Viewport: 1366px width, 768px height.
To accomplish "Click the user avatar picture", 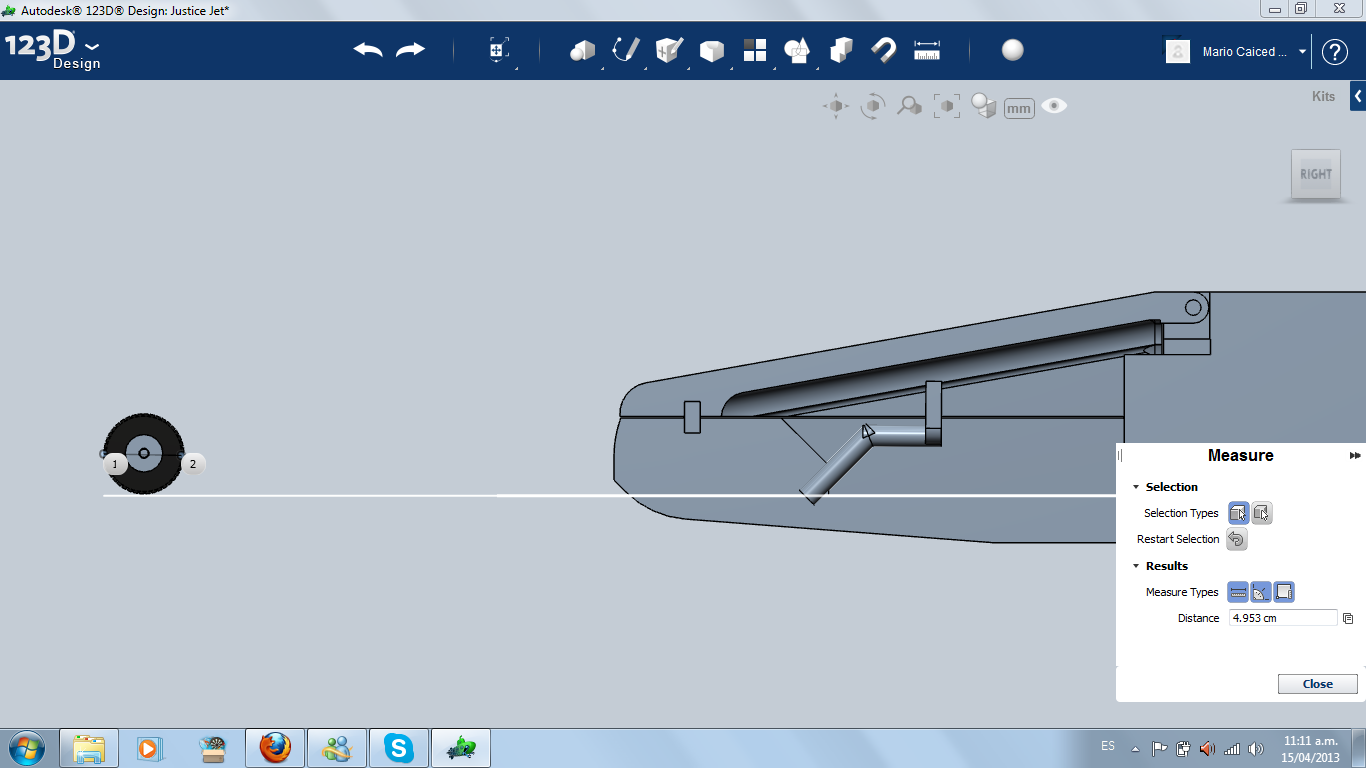I will coord(1178,51).
